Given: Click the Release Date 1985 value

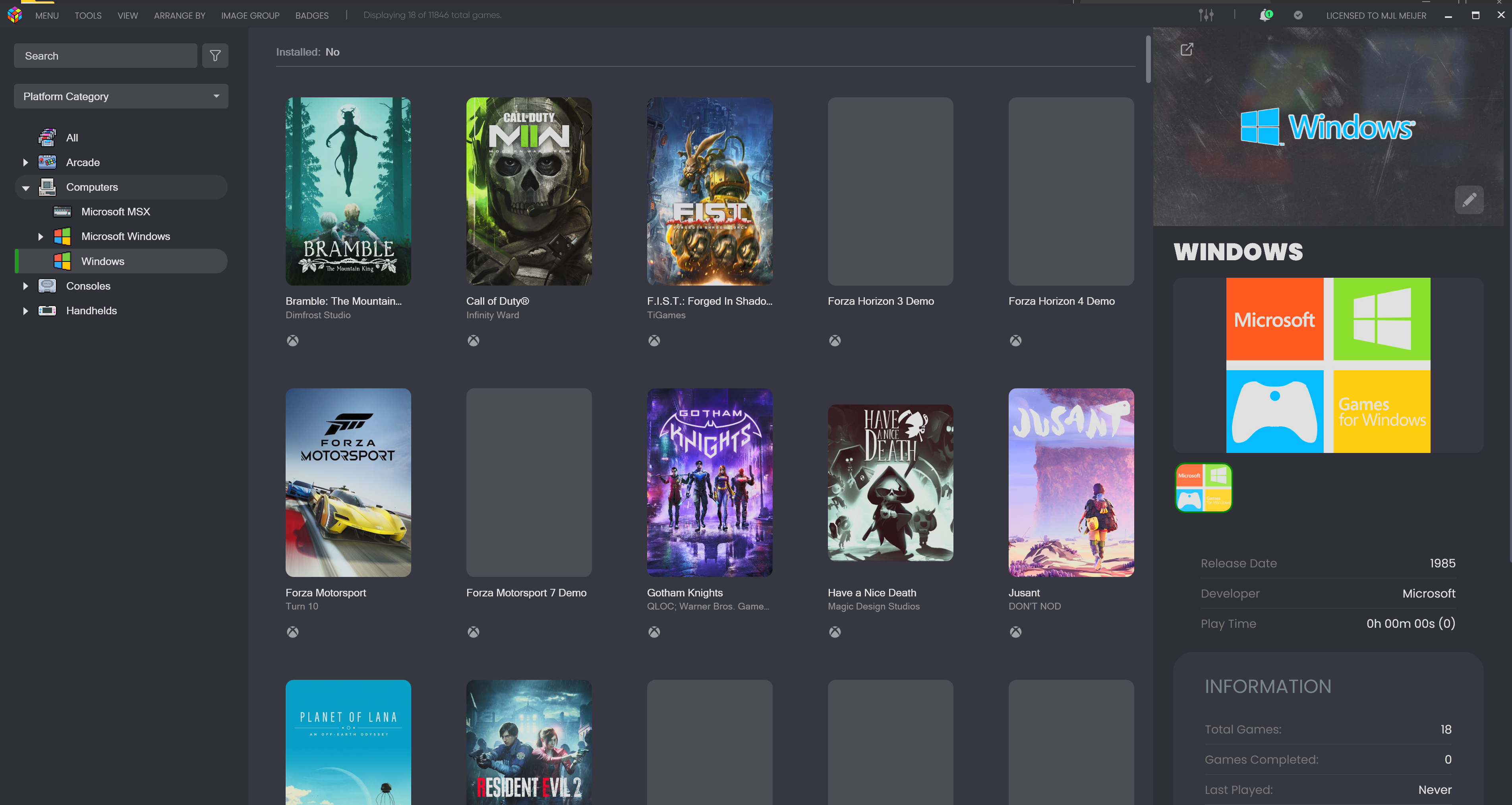Looking at the screenshot, I should click(1442, 563).
